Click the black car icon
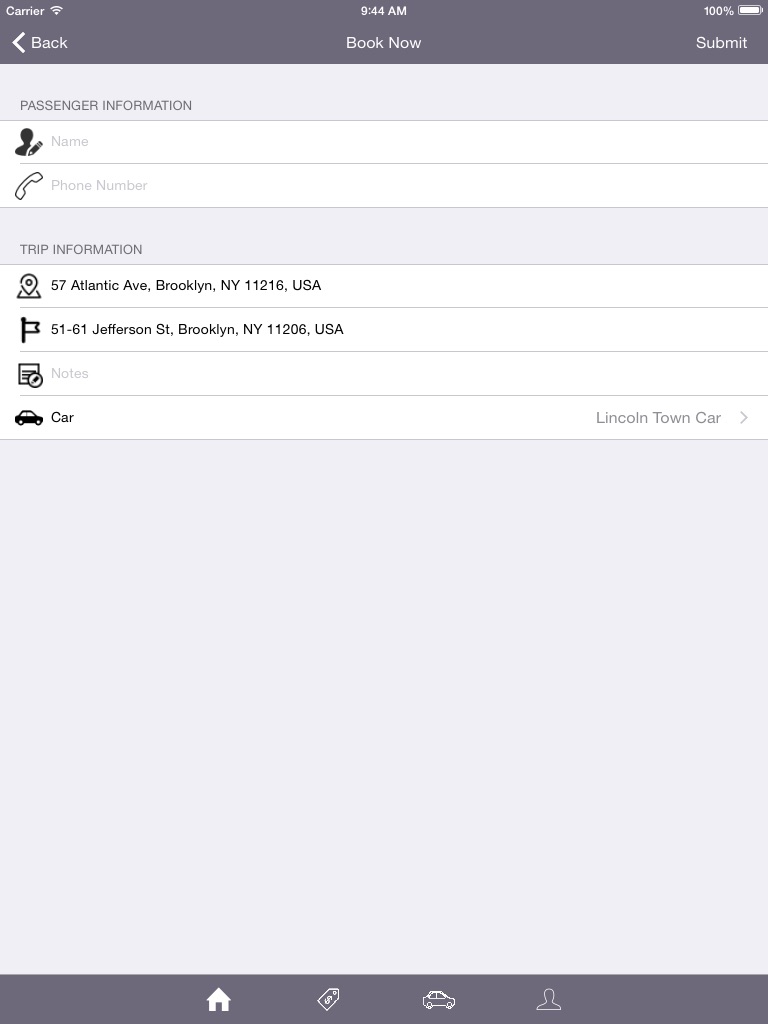 click(x=29, y=418)
